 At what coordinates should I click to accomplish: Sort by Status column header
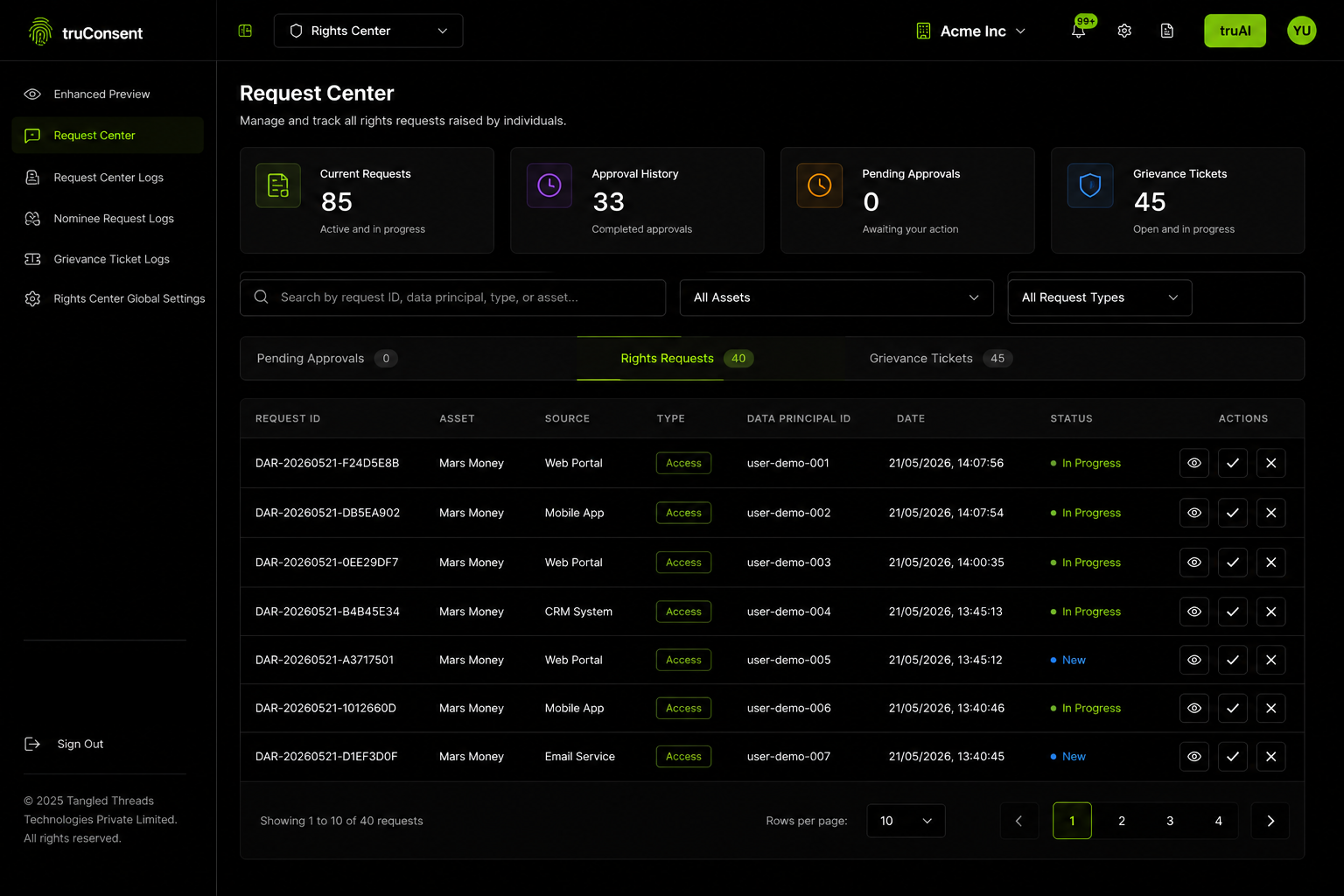[x=1071, y=418]
